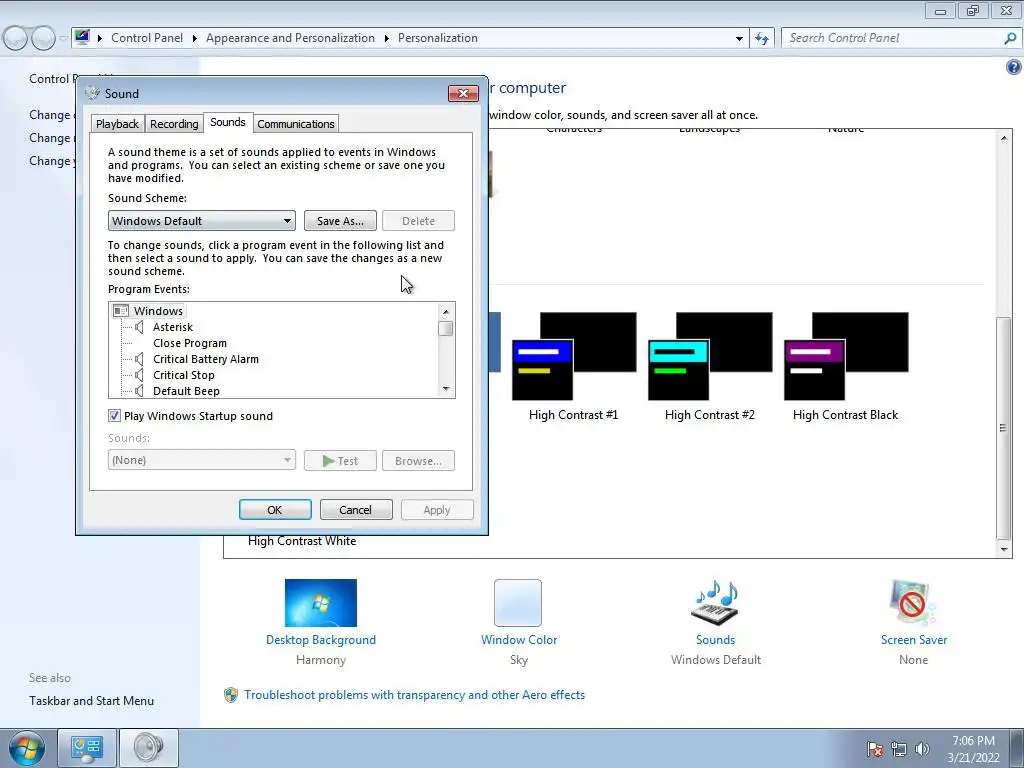Click the volume icon in system tray

tap(922, 749)
